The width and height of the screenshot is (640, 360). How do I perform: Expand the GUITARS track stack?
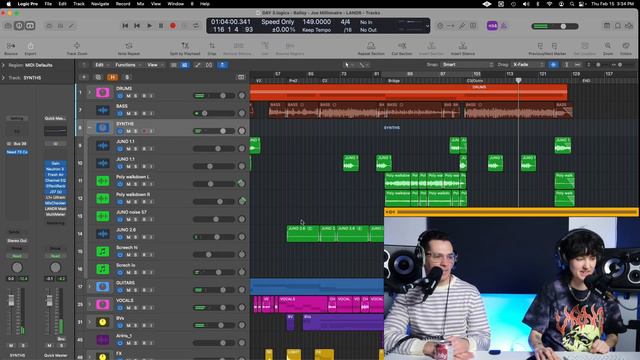(x=89, y=287)
